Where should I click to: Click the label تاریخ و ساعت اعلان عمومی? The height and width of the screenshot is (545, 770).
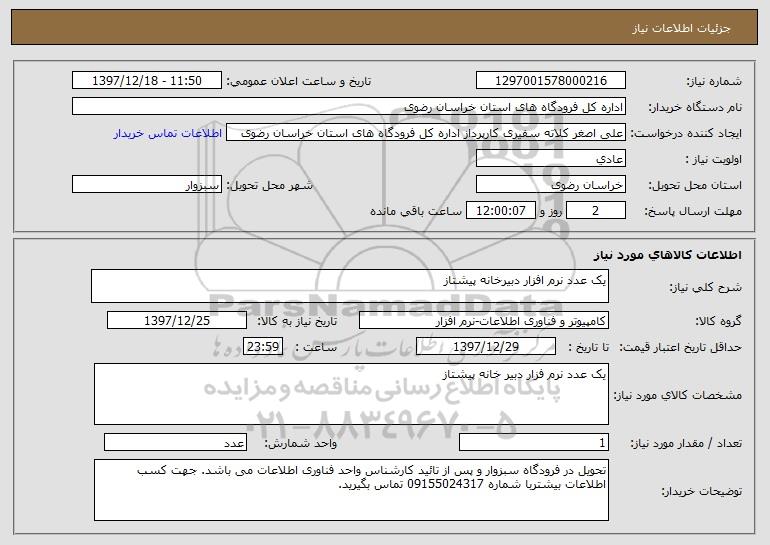299,82
